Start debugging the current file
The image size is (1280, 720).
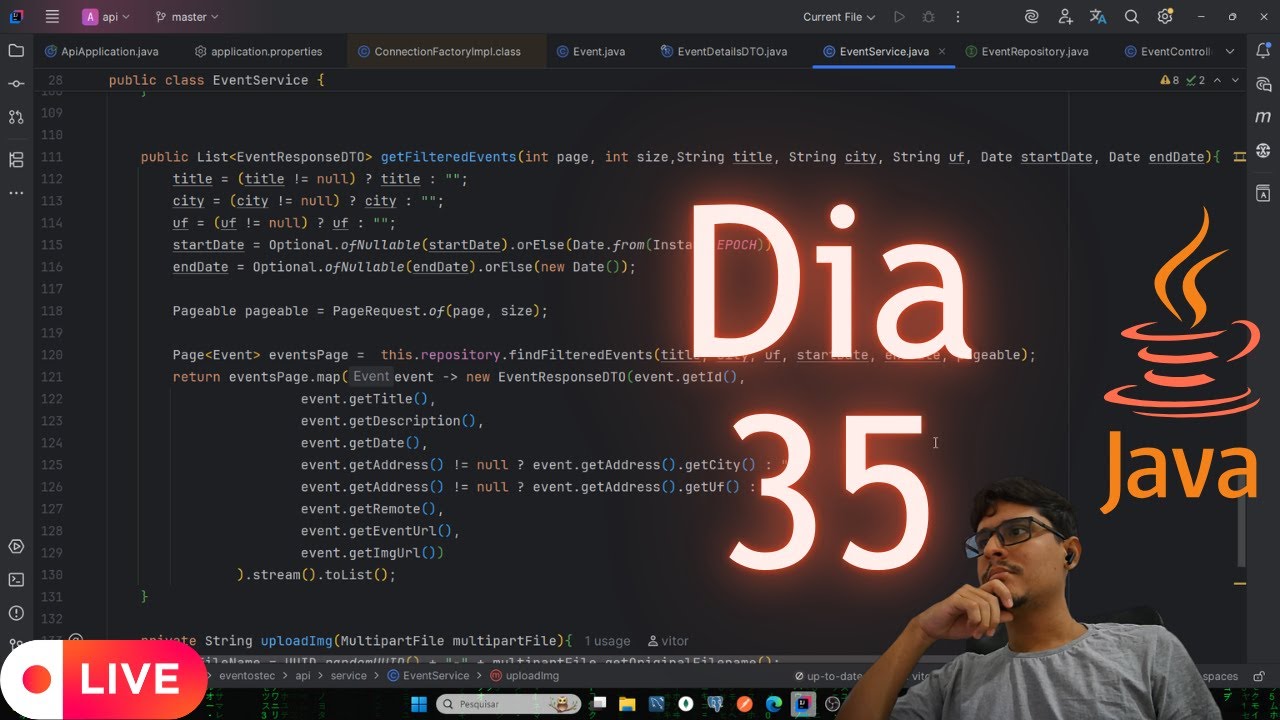pos(928,17)
